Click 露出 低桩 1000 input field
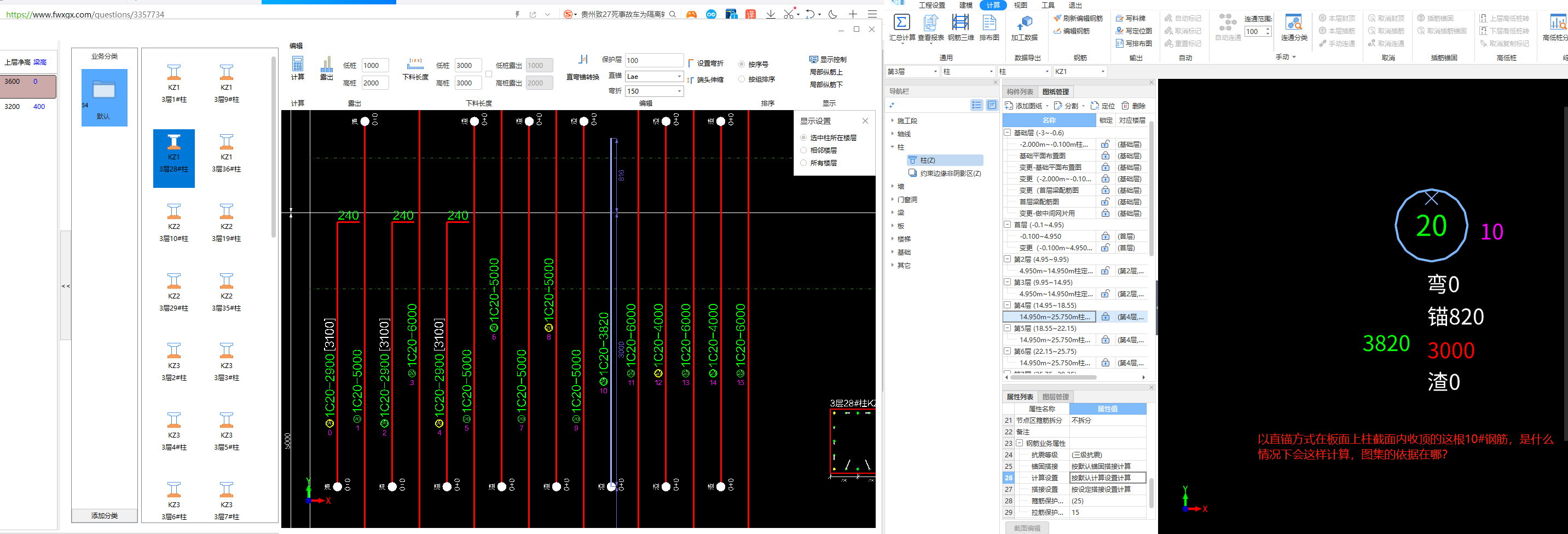 click(x=375, y=65)
